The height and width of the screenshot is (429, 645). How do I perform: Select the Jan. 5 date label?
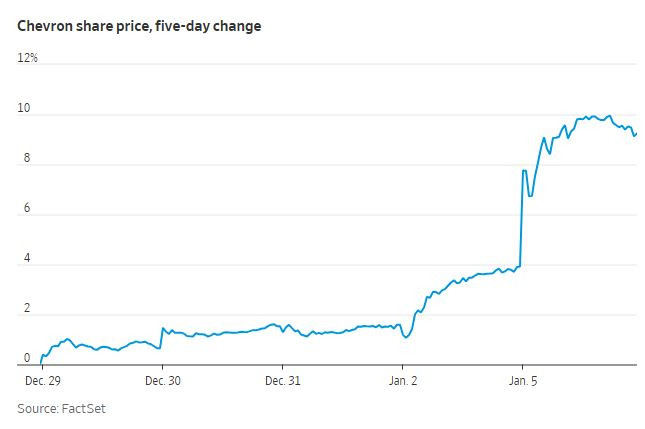pos(522,381)
